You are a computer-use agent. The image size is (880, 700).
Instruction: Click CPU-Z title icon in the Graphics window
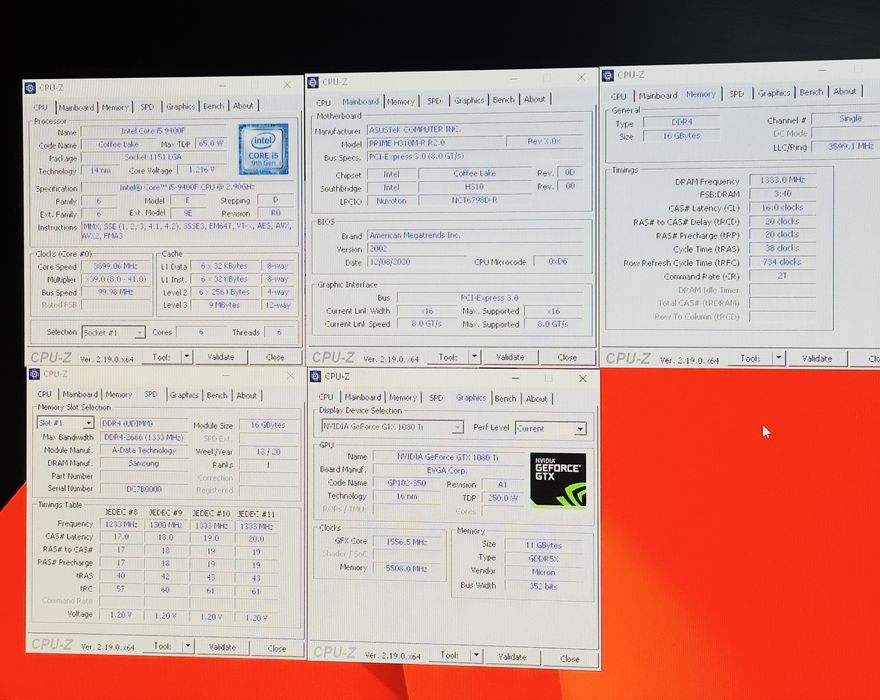point(315,376)
